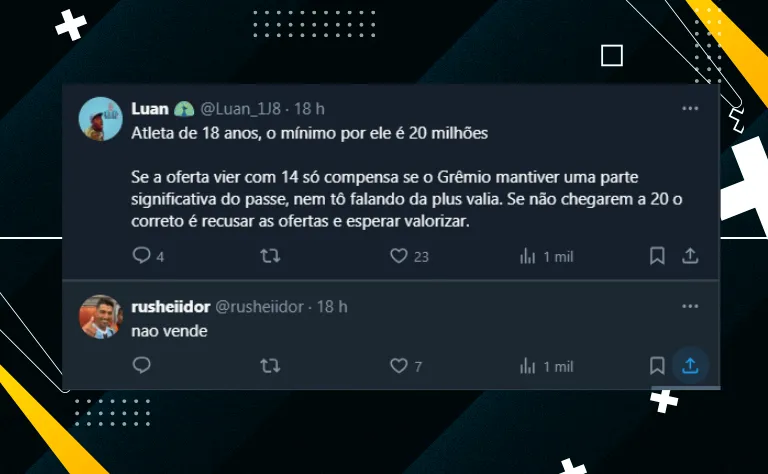
Task: Share rusheiidor's reply using highlighted share icon
Action: pos(690,366)
